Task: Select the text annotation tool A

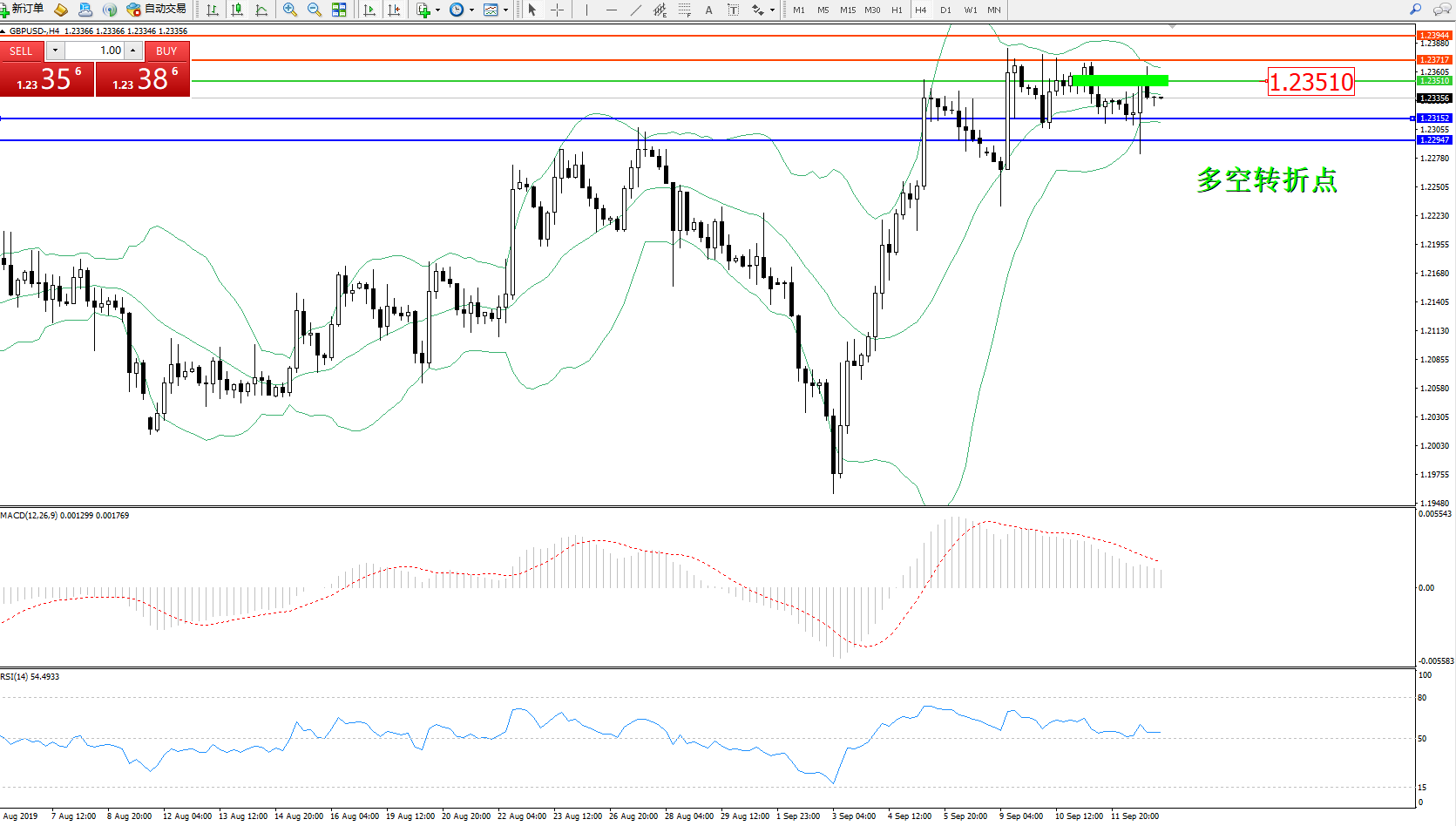Action: click(x=708, y=10)
